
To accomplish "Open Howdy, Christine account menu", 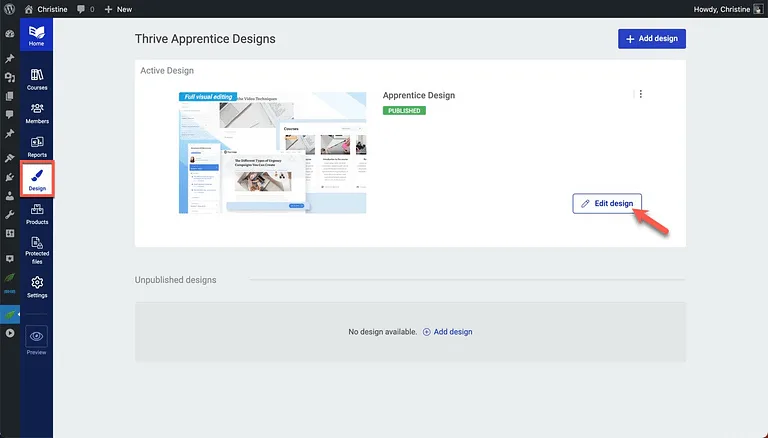I will [x=728, y=9].
